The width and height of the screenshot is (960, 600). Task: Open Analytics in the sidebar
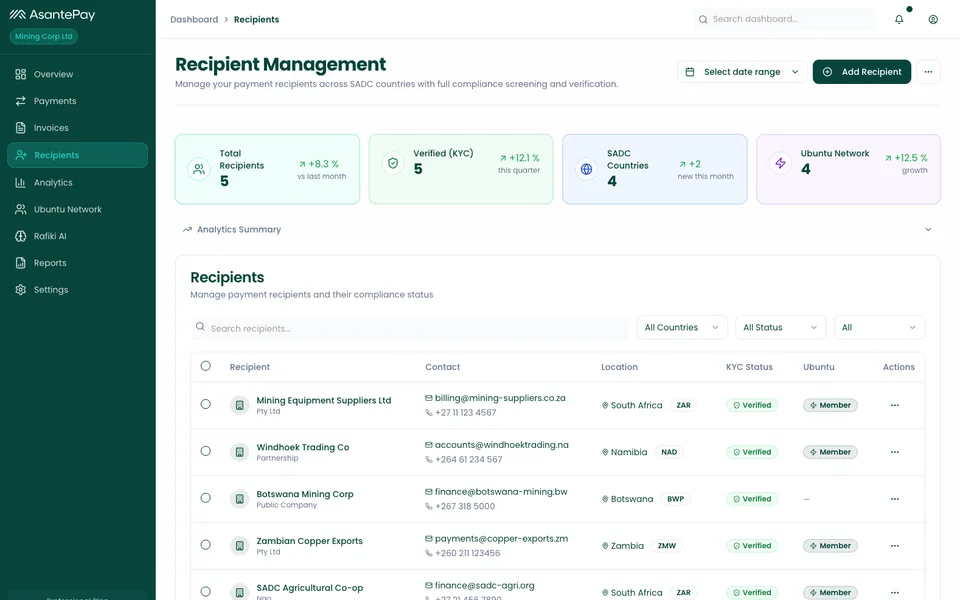click(x=77, y=182)
